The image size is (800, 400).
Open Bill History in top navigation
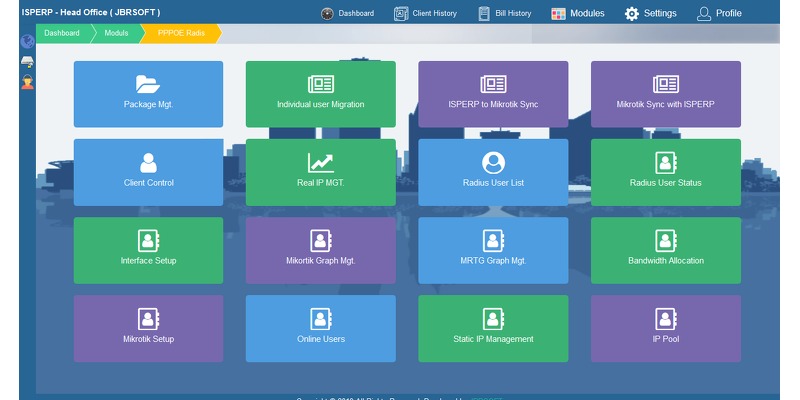[x=505, y=13]
